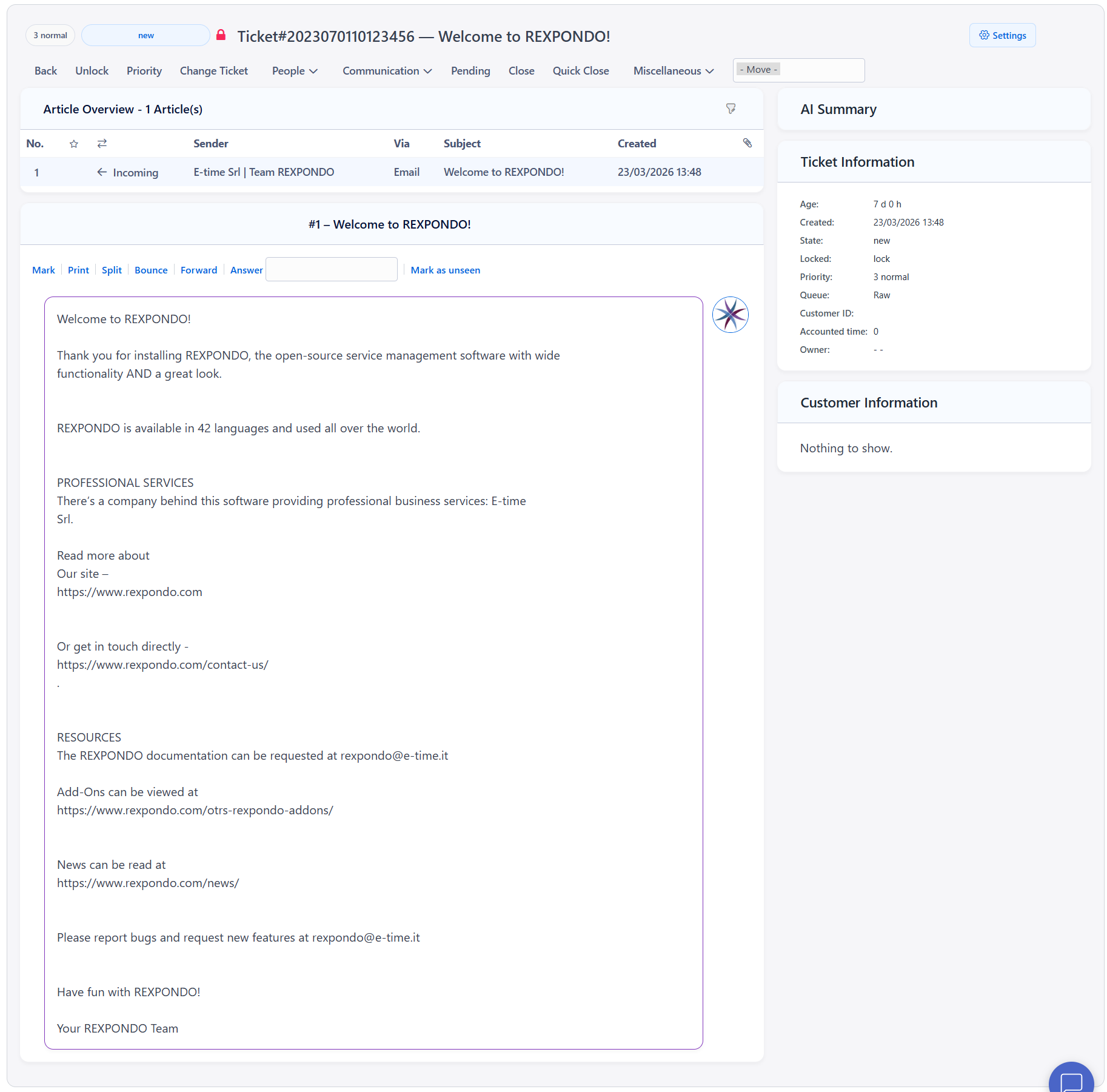Click Quick Close menu item
This screenshot has width=1107, height=1092.
coord(581,71)
